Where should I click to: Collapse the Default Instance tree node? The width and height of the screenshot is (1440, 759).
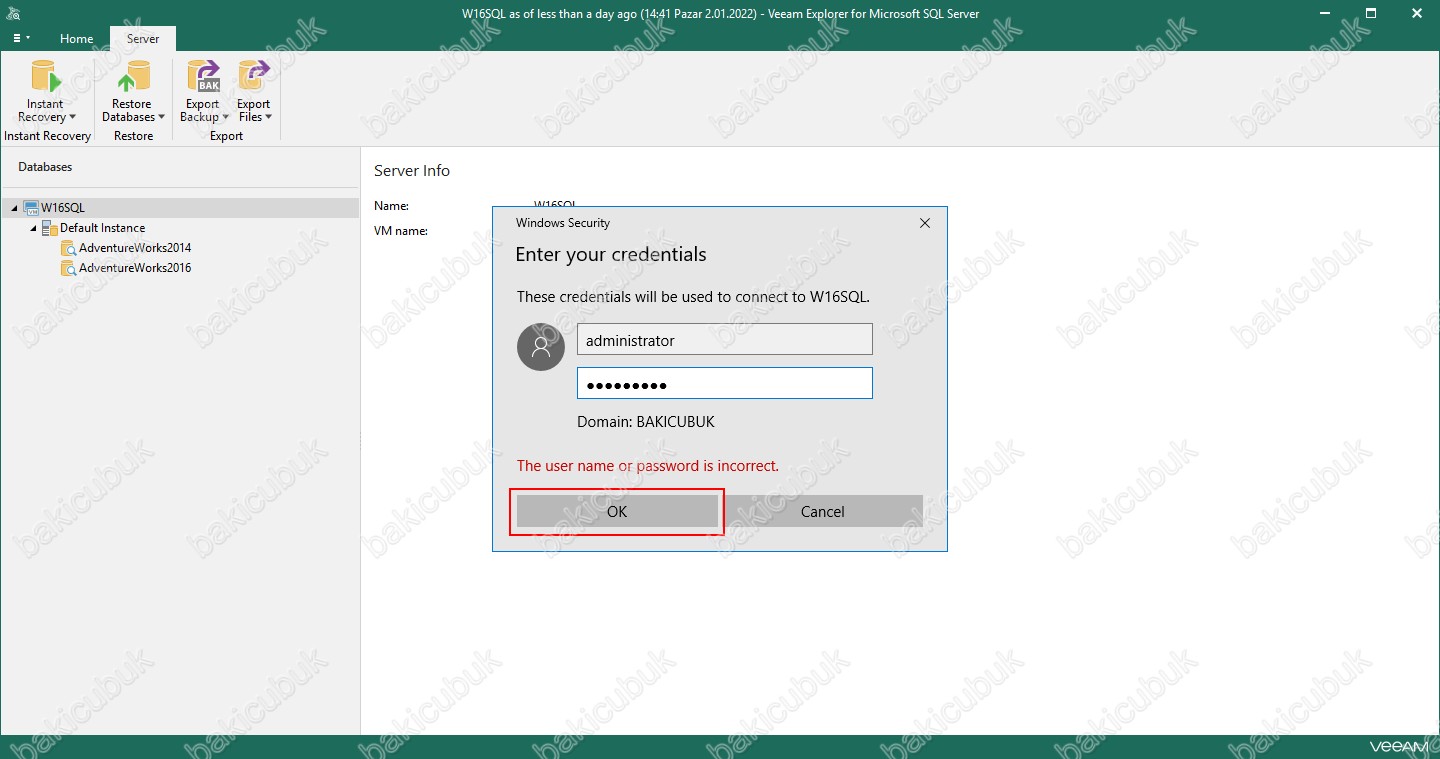[x=33, y=228]
